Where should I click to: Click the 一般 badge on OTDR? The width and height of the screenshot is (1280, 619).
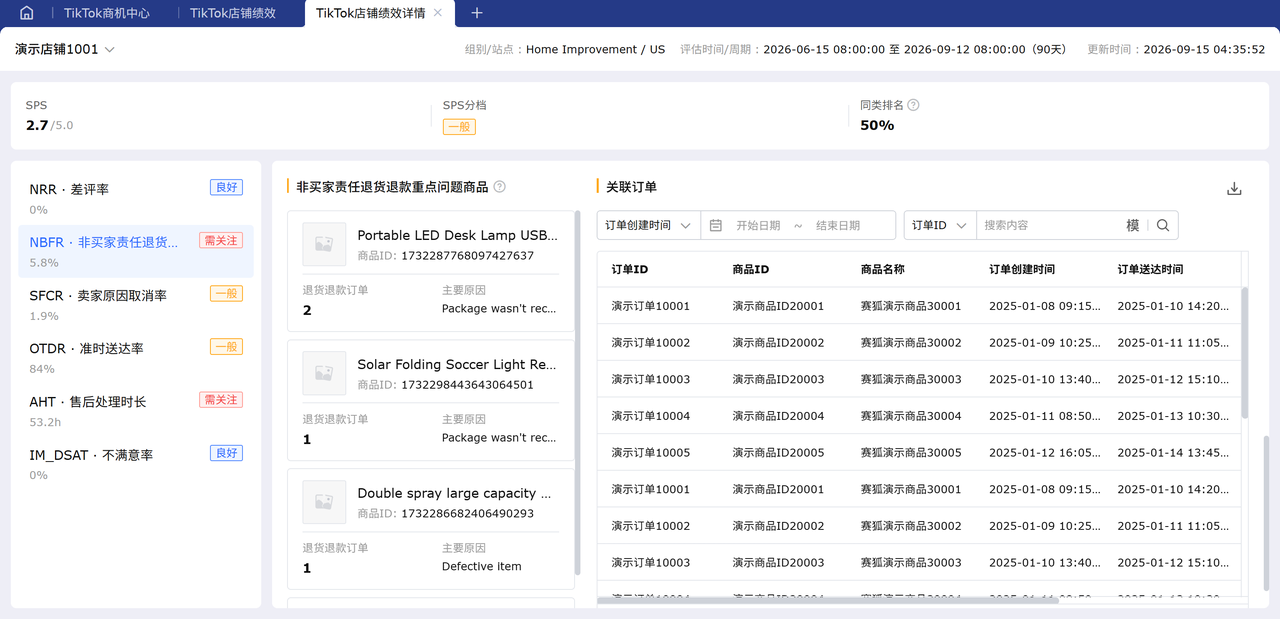(x=226, y=347)
